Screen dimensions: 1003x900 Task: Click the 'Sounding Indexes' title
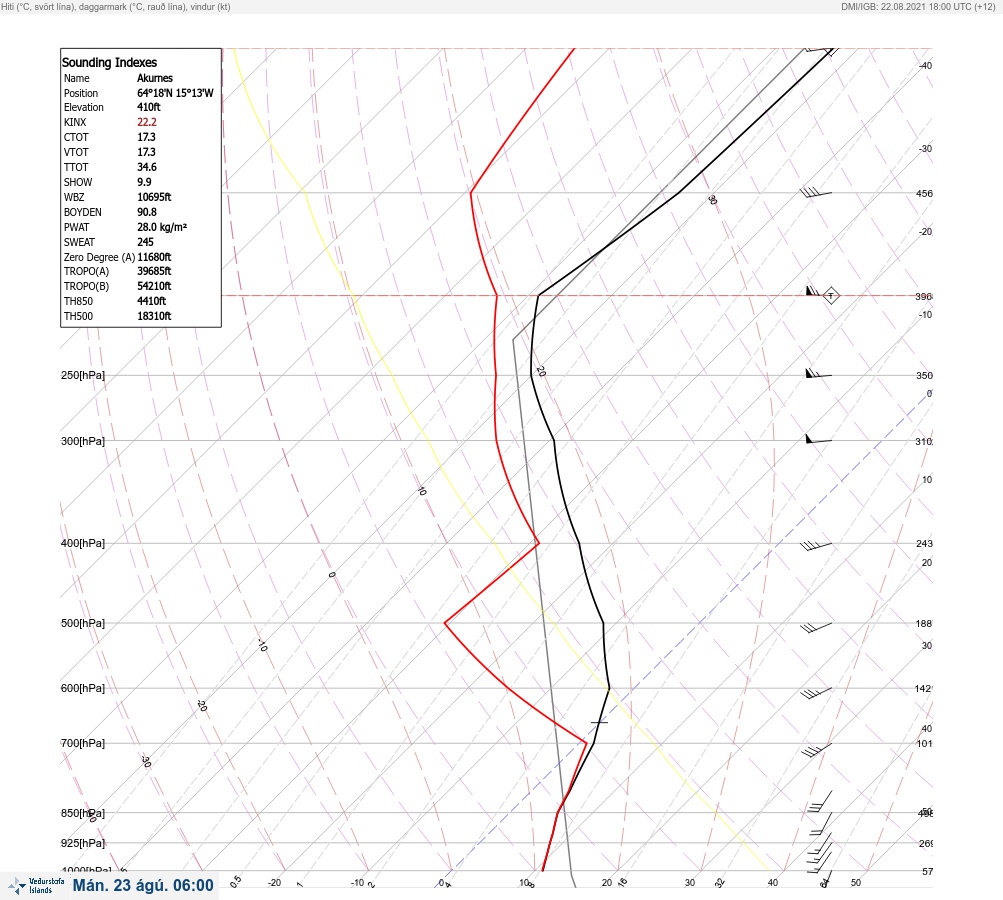[x=109, y=62]
